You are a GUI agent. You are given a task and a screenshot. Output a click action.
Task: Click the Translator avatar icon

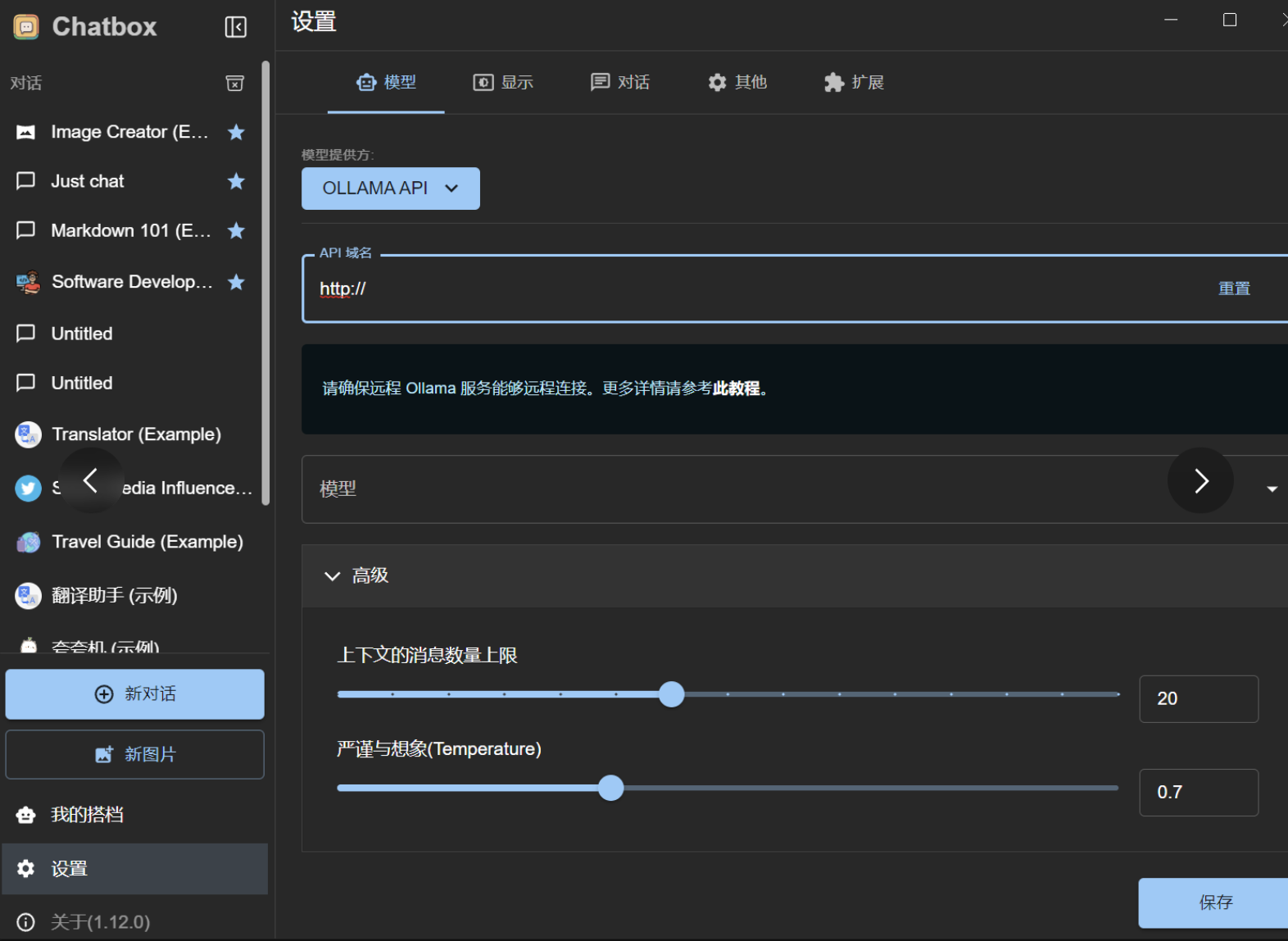point(28,434)
